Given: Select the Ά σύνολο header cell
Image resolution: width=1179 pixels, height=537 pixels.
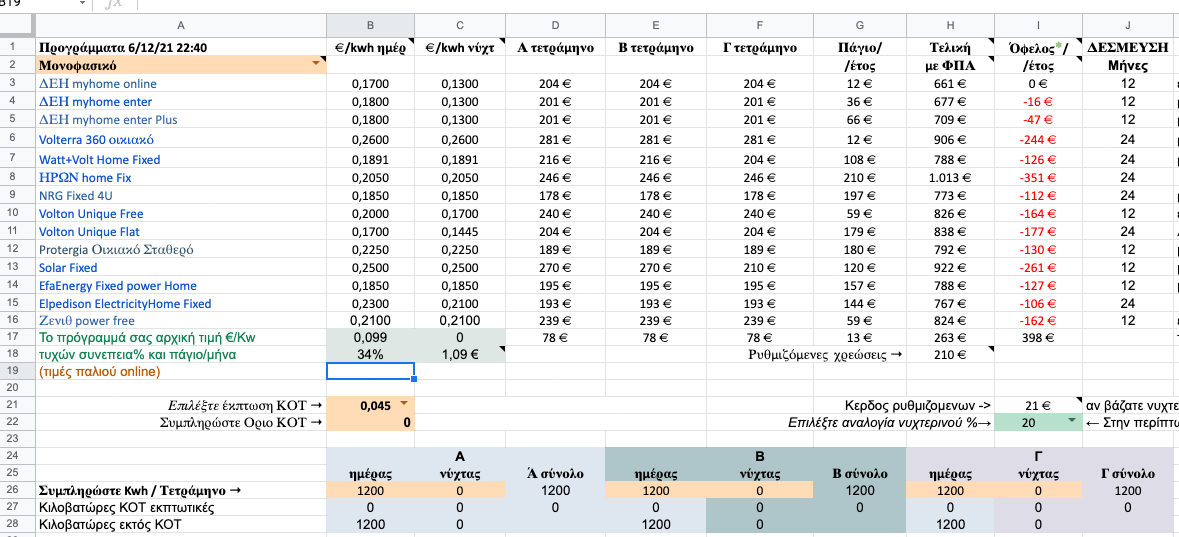Looking at the screenshot, I should (555, 474).
